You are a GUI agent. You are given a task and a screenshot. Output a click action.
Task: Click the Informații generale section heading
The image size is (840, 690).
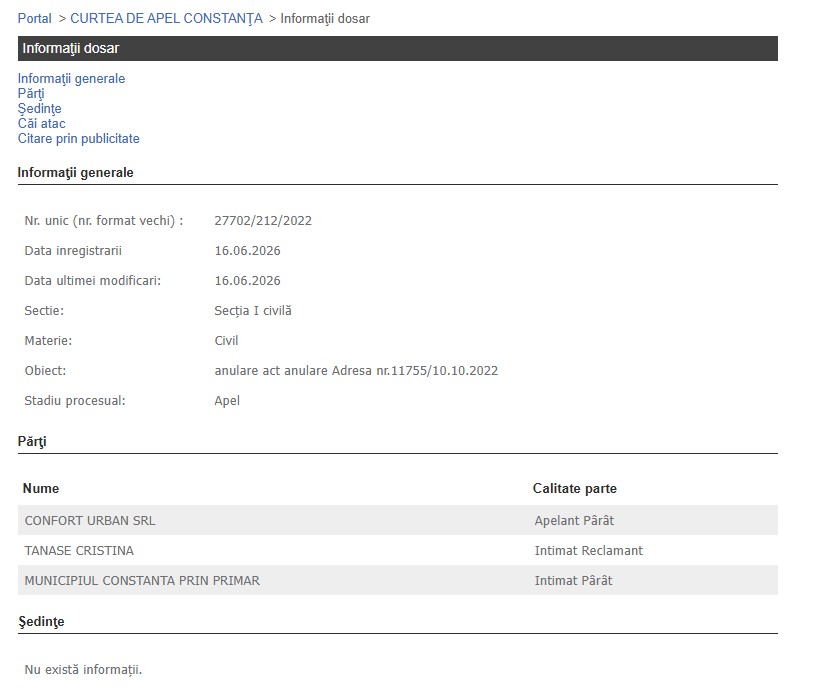tap(76, 172)
